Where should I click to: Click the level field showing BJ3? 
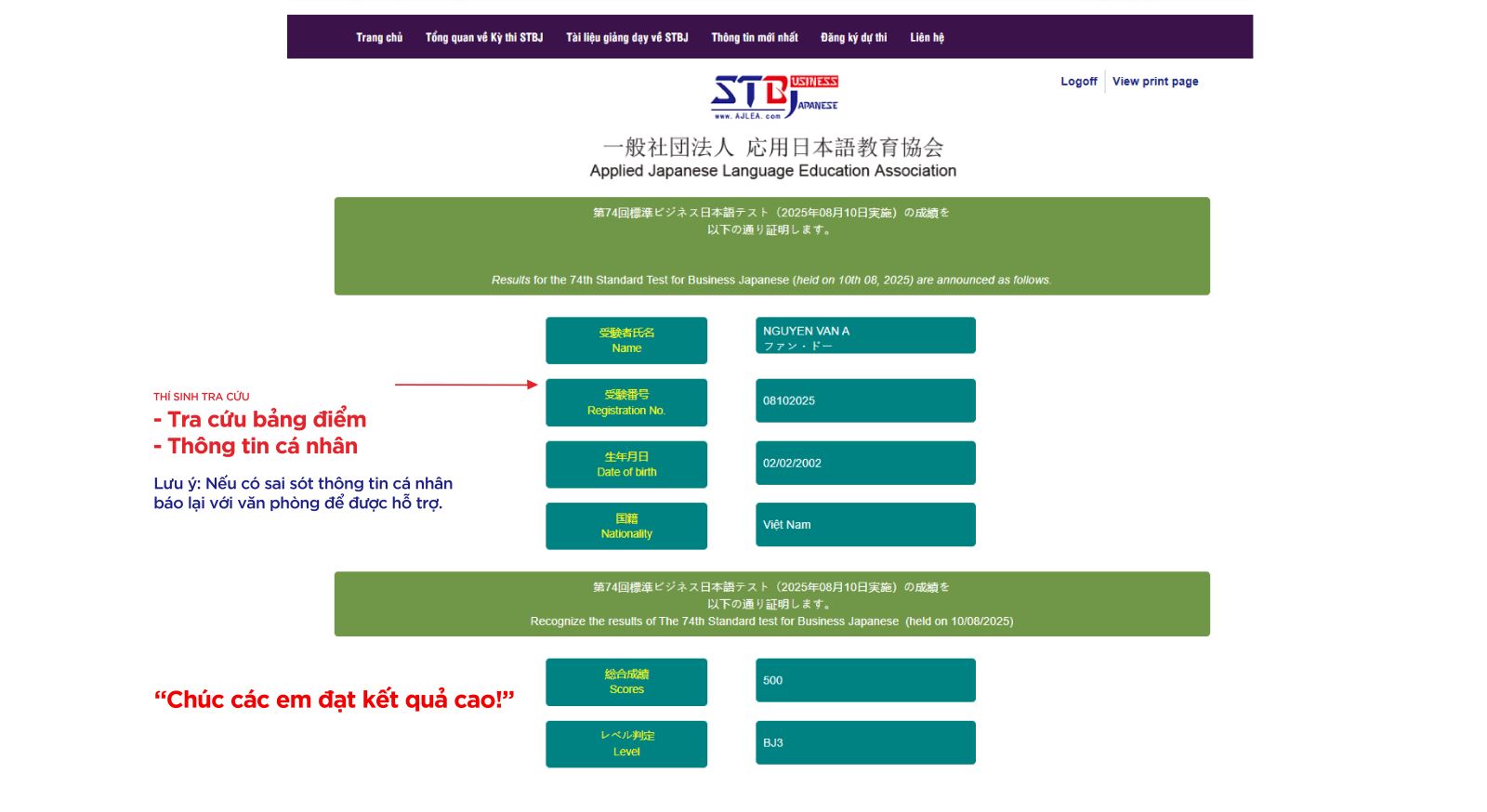click(x=865, y=742)
